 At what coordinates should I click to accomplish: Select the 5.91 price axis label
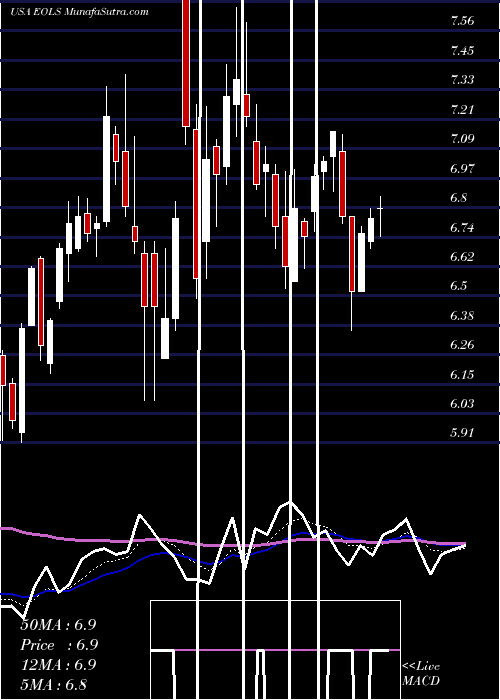[462, 433]
